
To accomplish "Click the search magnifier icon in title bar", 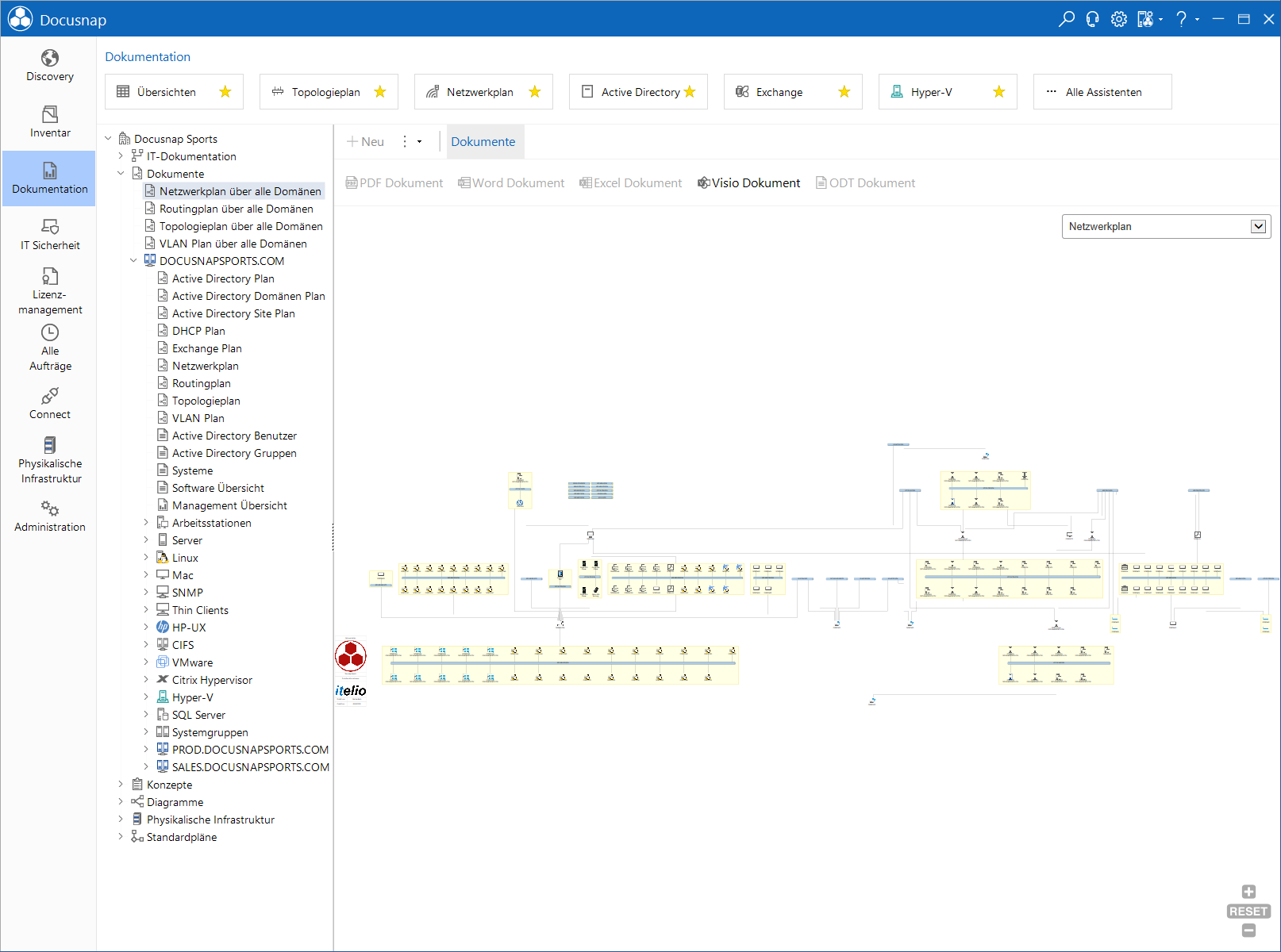I will (x=1067, y=19).
